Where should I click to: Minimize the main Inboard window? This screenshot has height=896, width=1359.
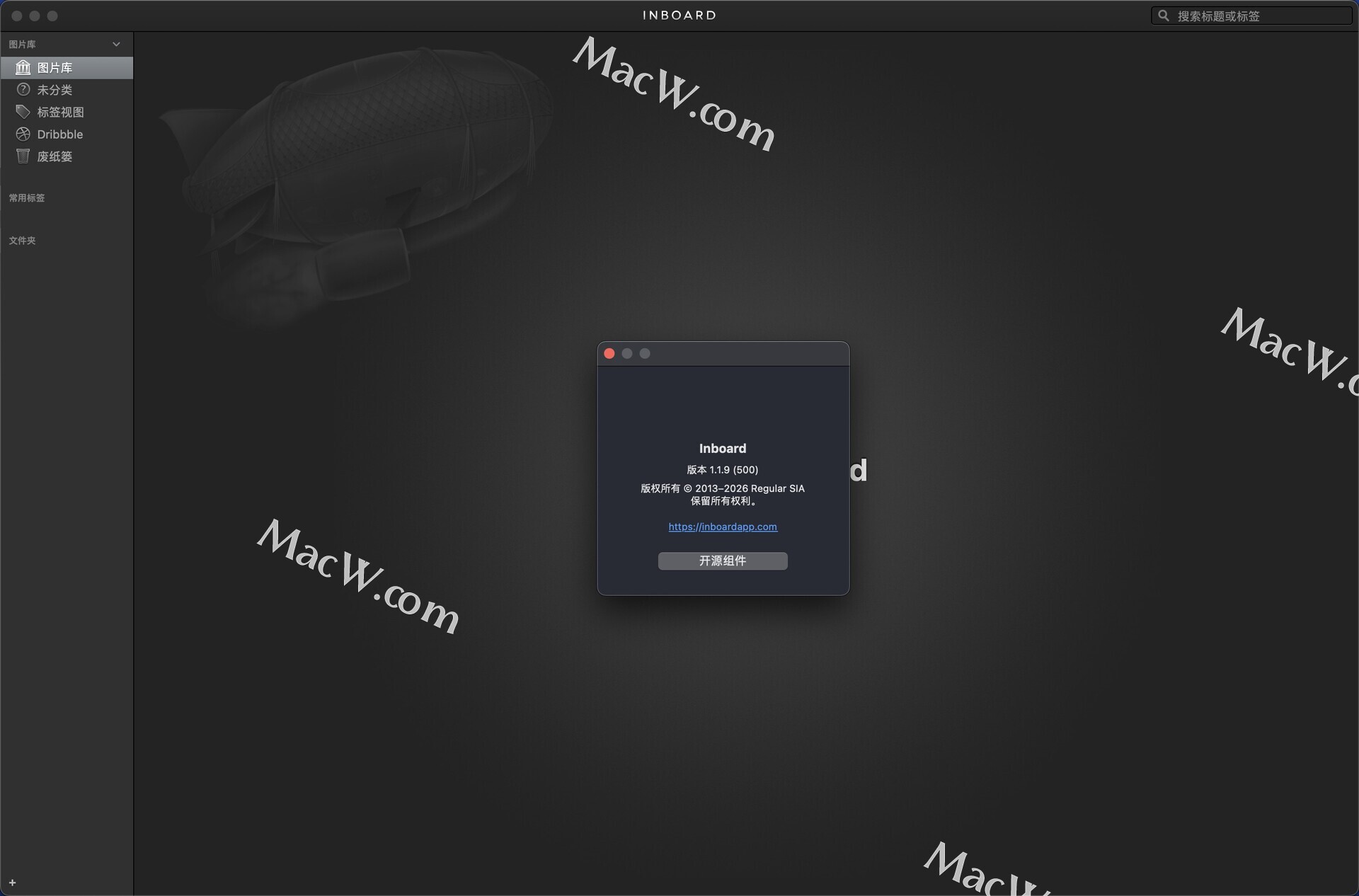point(35,16)
